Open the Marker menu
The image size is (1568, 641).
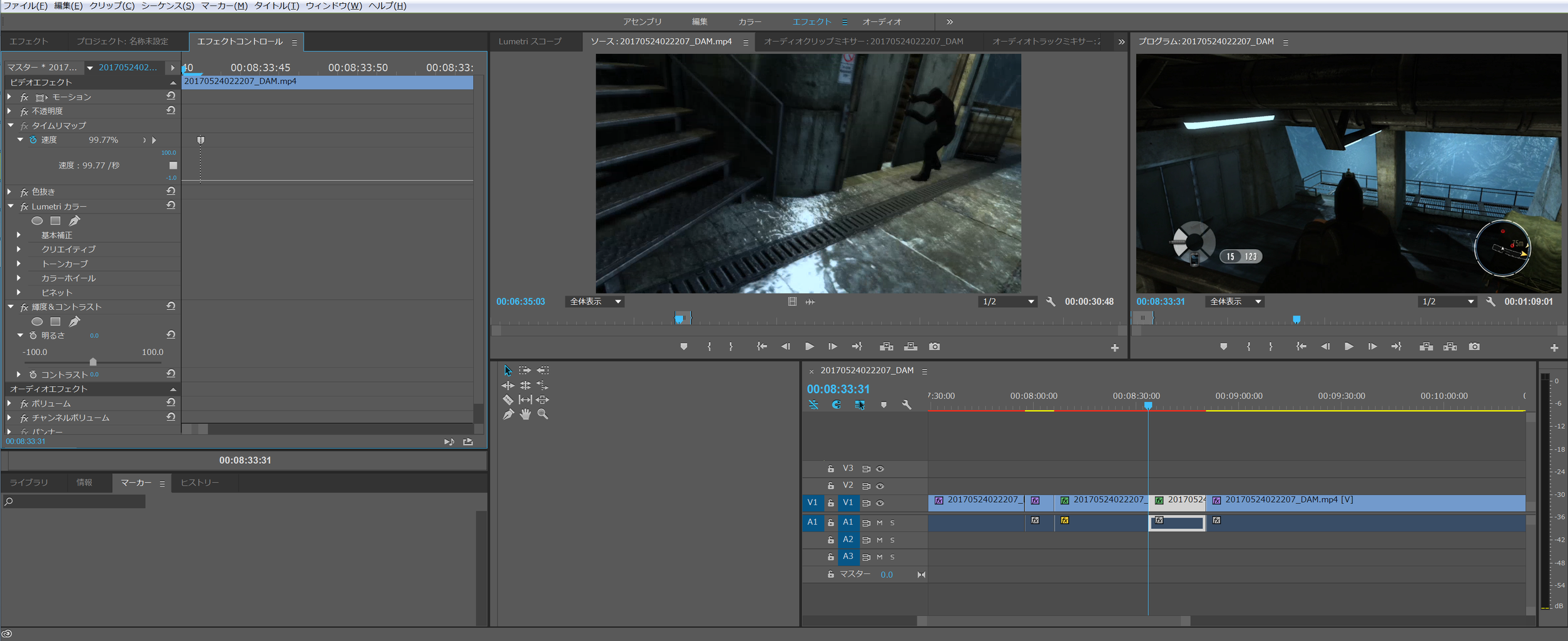click(224, 6)
